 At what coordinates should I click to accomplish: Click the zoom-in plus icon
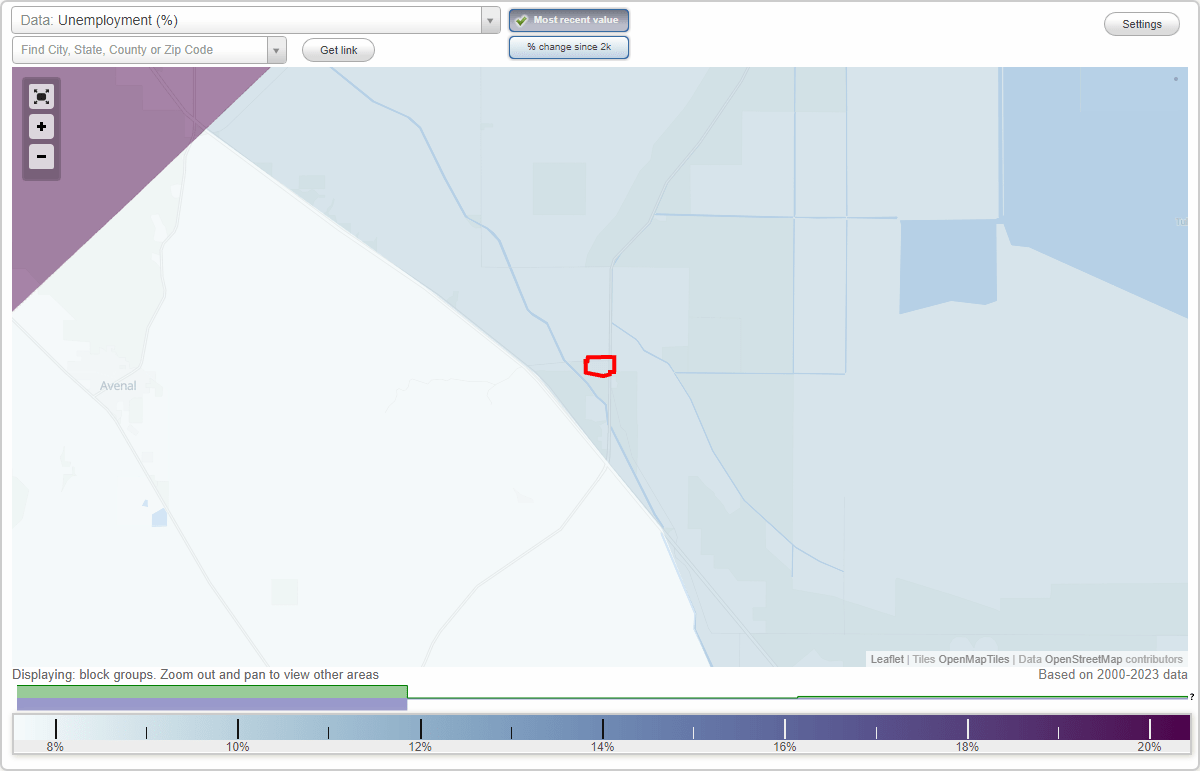coord(41,127)
